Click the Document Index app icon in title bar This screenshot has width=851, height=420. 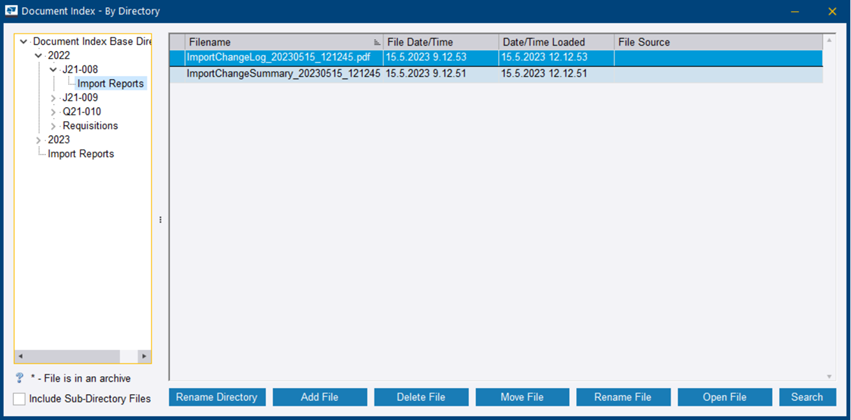pyautogui.click(x=12, y=11)
